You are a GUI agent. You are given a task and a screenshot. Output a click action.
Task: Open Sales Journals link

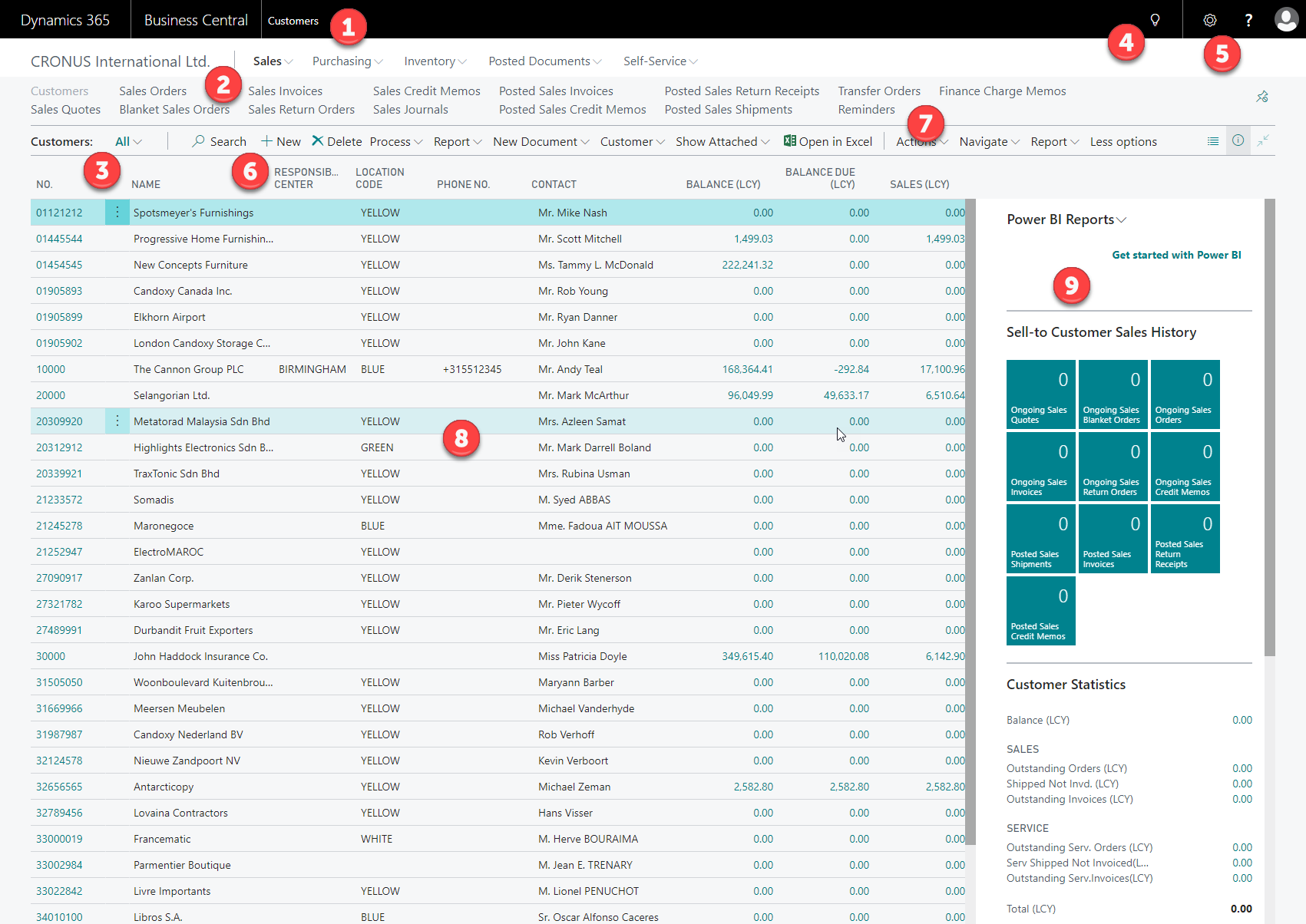(x=410, y=110)
